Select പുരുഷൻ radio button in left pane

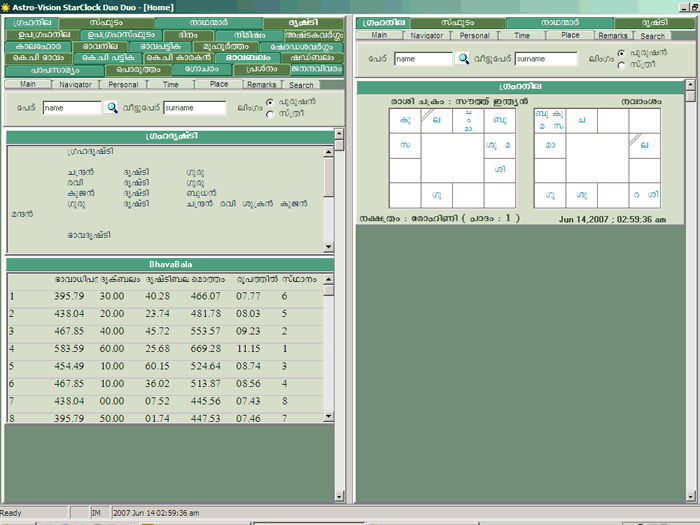(270, 102)
